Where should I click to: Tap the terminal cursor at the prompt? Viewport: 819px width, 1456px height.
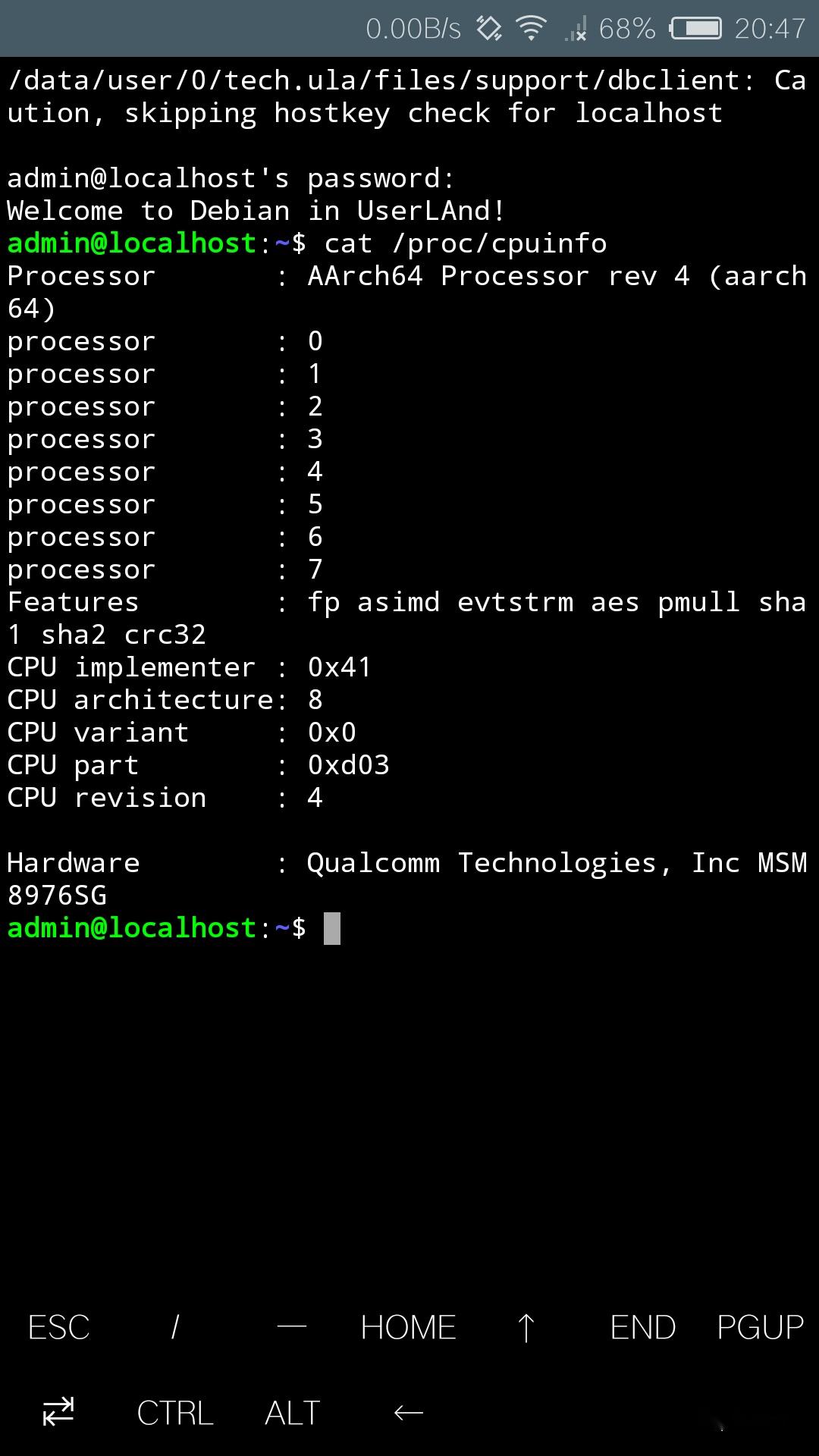332,928
